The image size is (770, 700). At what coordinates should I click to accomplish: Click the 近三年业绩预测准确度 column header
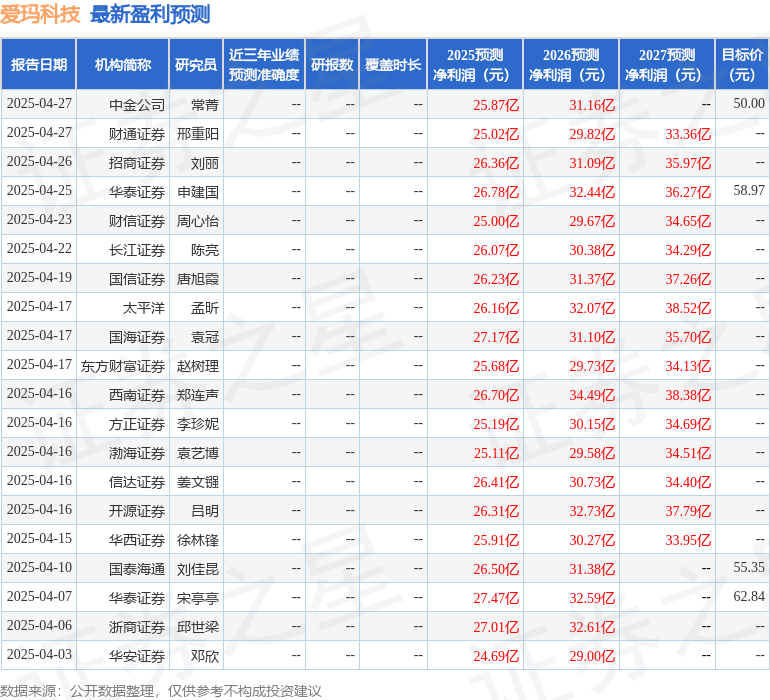[264, 65]
